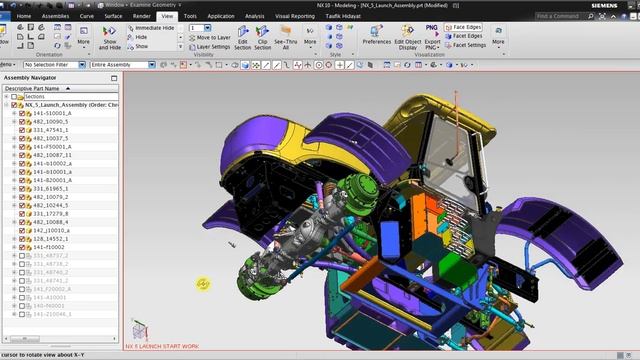
Task: Open the Menu dropdown on the selection bar
Action: pyautogui.click(x=7, y=65)
